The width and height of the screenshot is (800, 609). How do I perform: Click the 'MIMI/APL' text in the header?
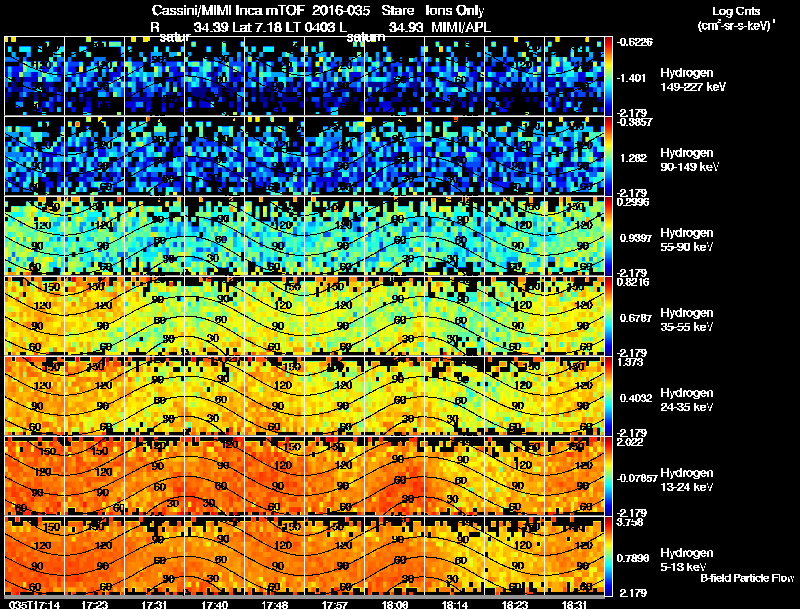[x=461, y=27]
